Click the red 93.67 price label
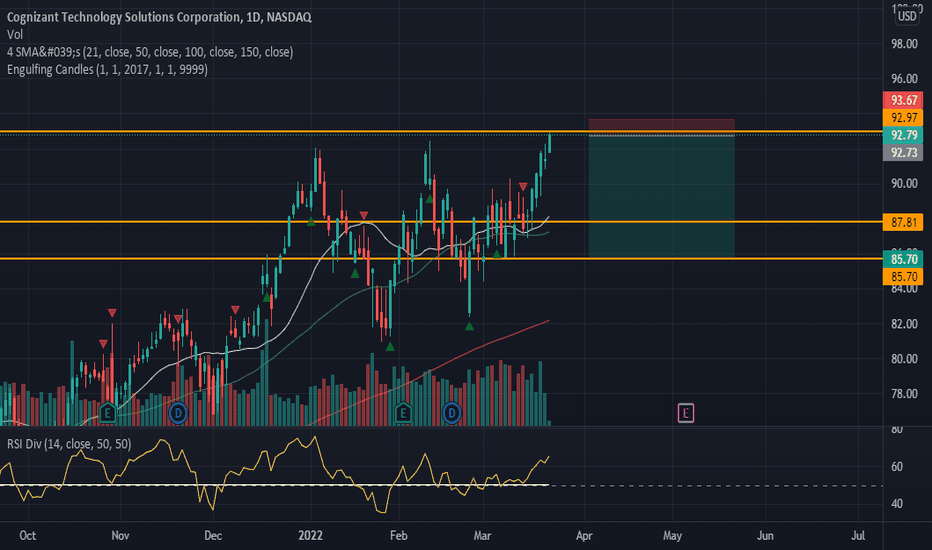932x550 pixels. (903, 100)
